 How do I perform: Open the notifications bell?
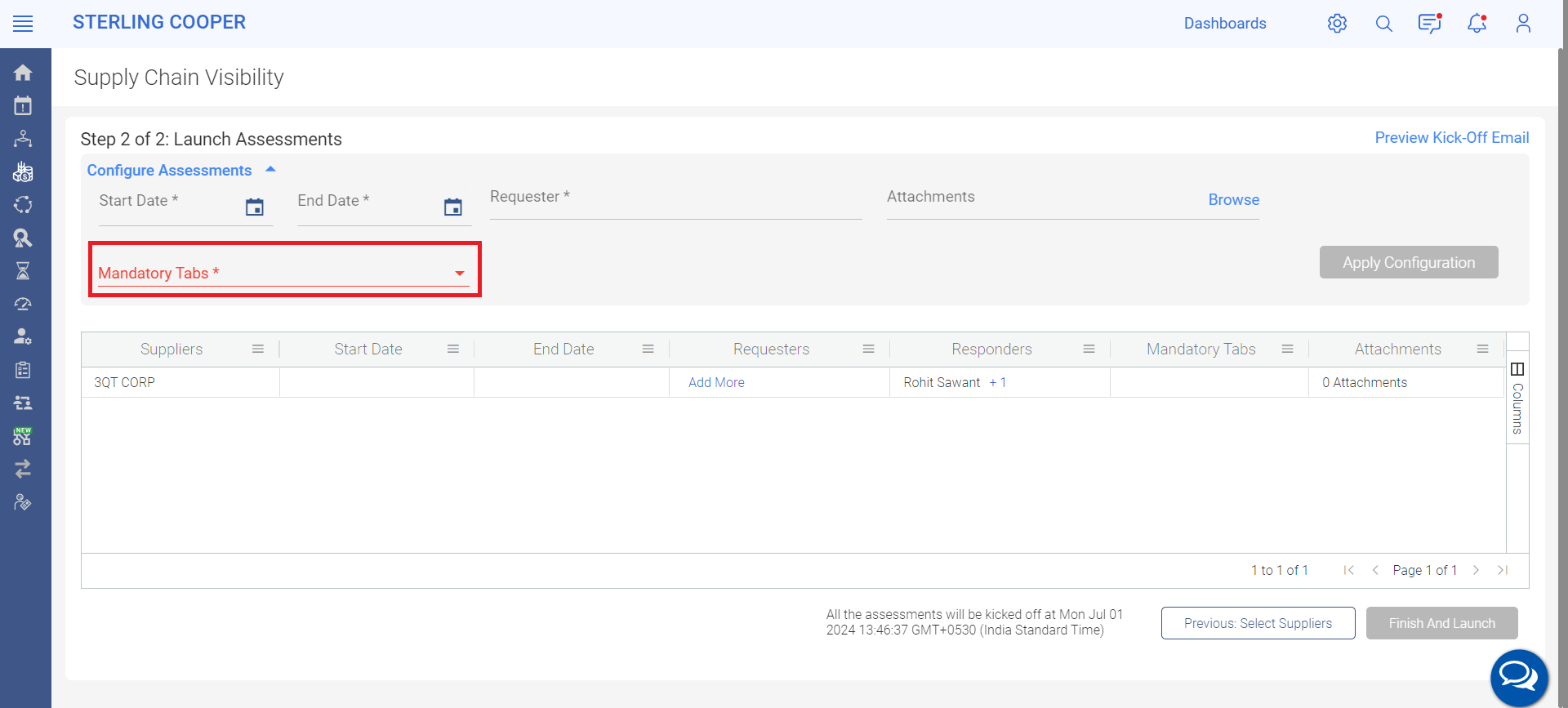click(x=1477, y=24)
